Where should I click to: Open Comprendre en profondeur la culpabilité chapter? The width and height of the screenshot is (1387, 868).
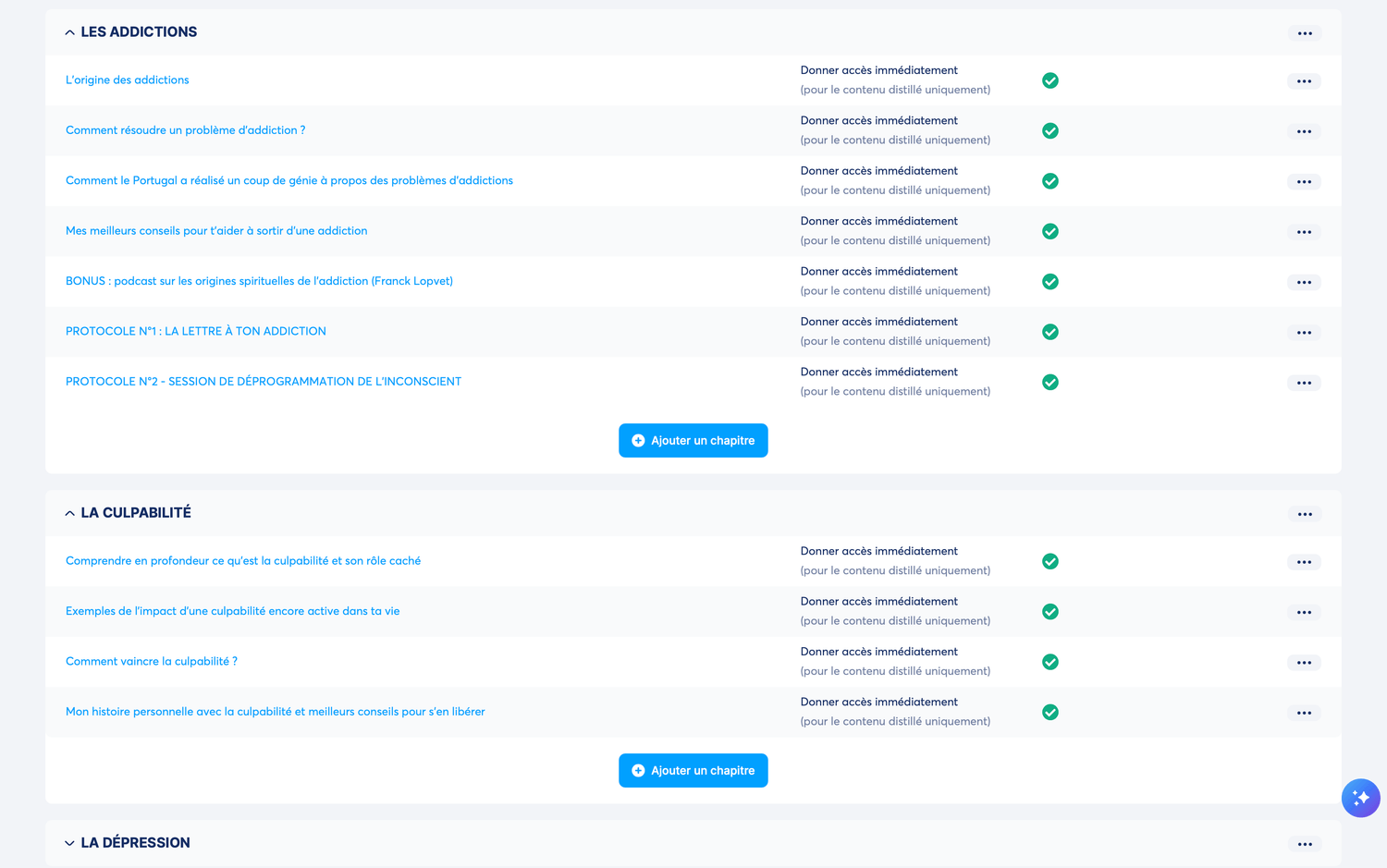(x=243, y=561)
